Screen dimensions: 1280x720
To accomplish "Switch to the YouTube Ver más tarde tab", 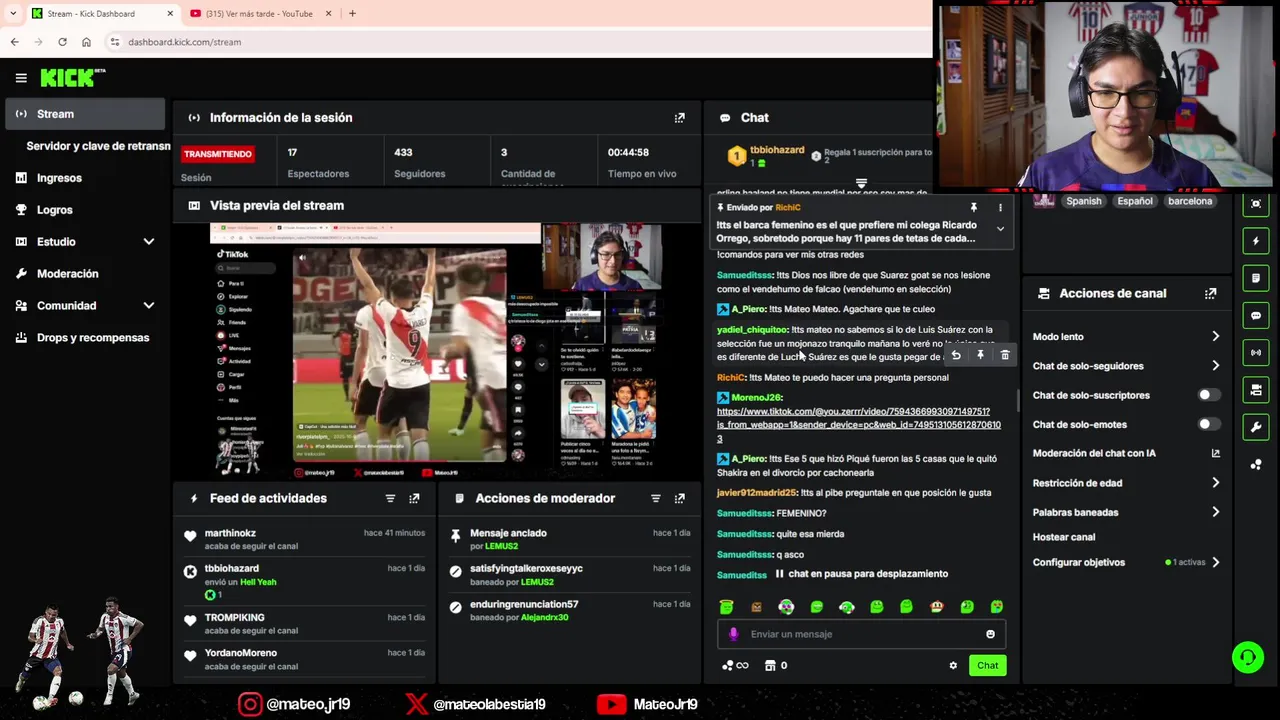I will point(258,13).
